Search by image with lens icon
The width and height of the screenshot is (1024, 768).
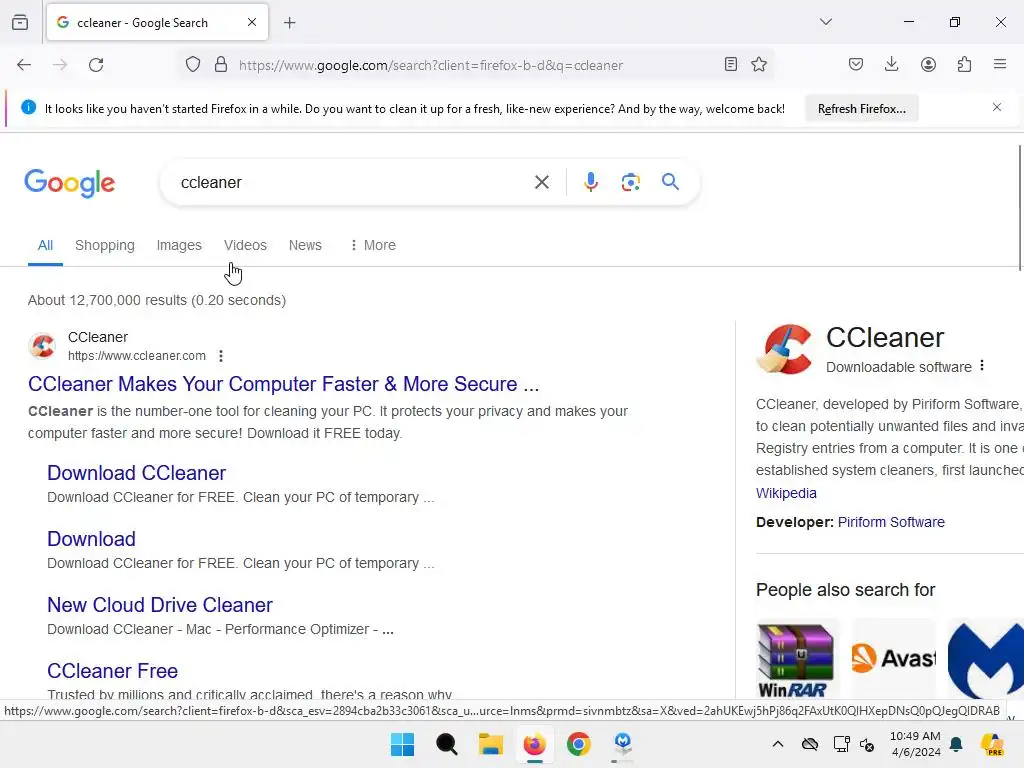[630, 182]
